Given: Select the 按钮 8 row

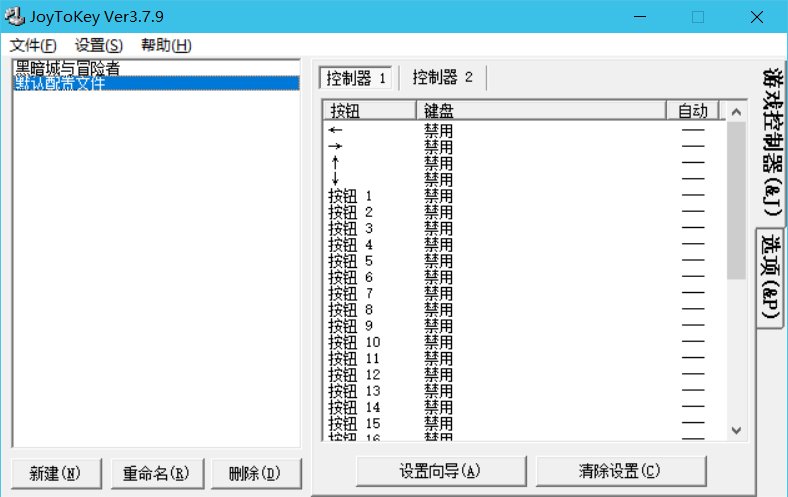Looking at the screenshot, I should pos(524,309).
